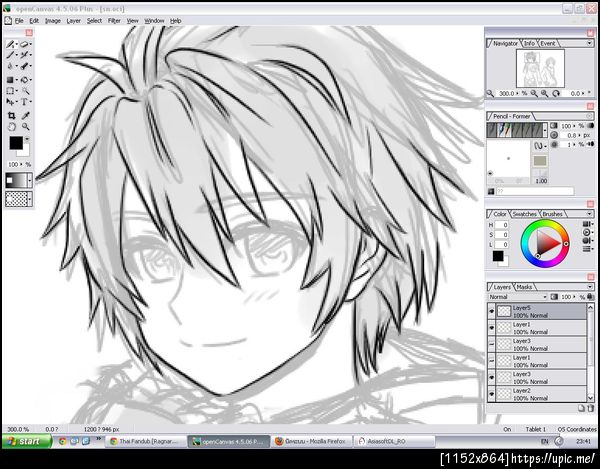Pick the gradient square tool
This screenshot has height=469, width=600.
[x=10, y=80]
